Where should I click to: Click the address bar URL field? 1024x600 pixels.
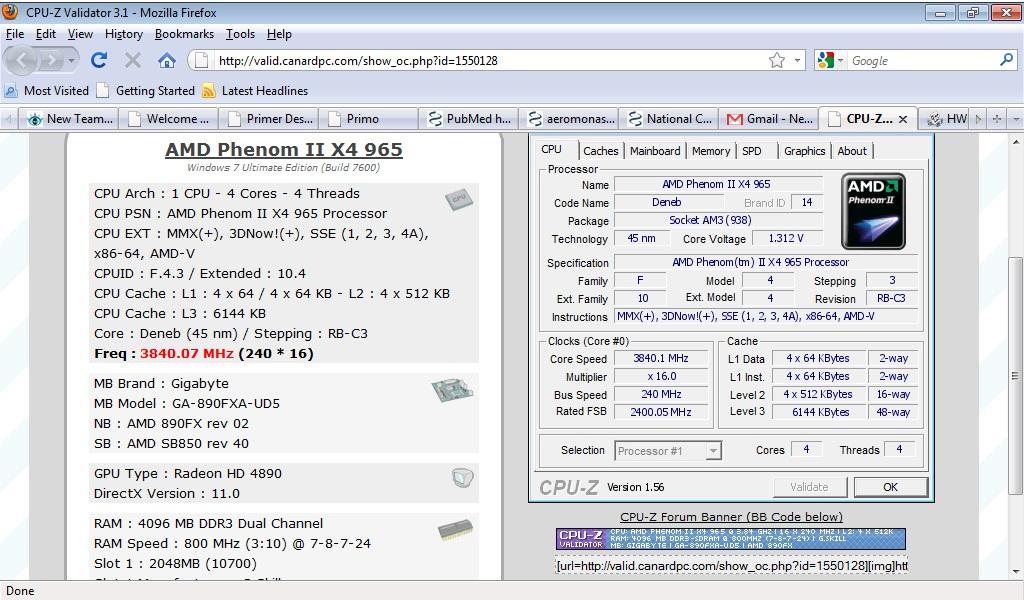(490, 61)
